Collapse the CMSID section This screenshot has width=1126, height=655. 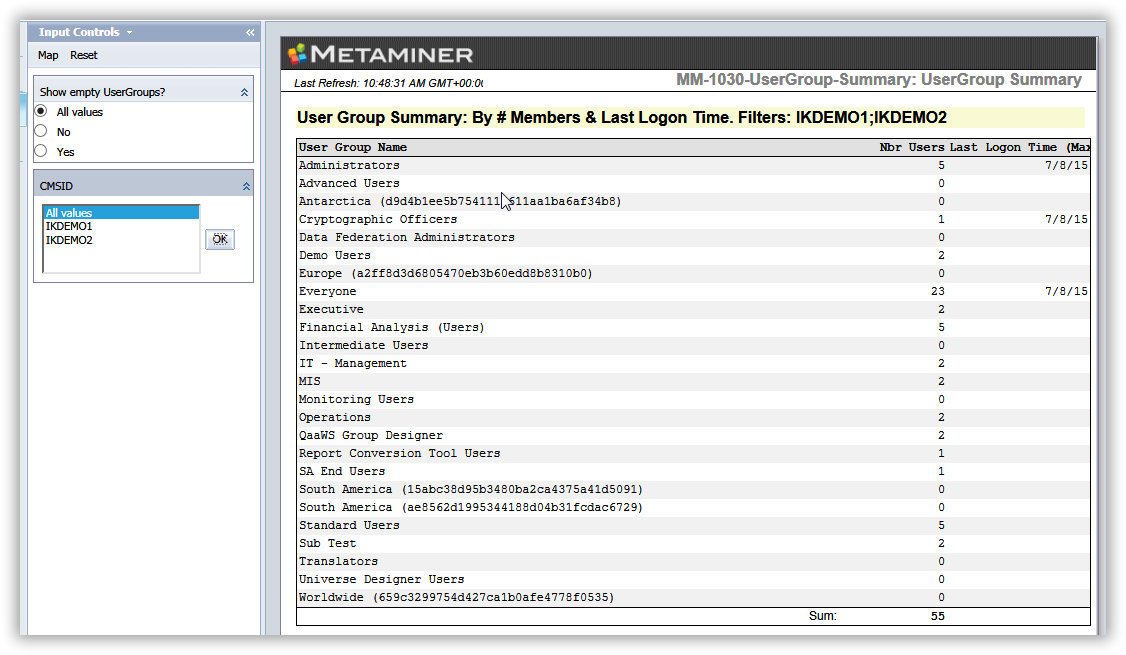pos(246,187)
